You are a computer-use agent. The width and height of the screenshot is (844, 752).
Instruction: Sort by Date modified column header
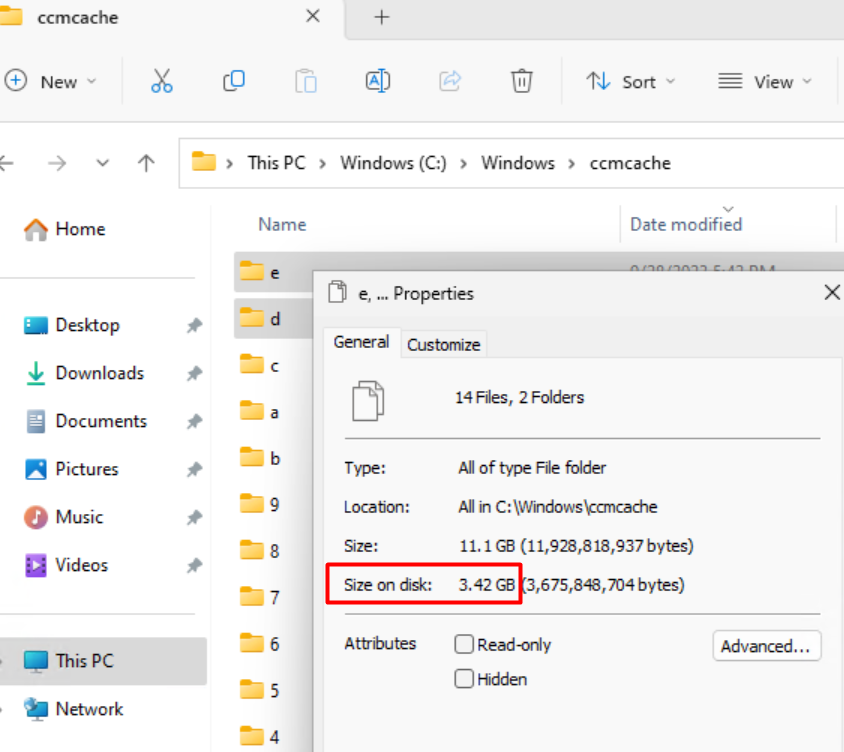(x=686, y=224)
